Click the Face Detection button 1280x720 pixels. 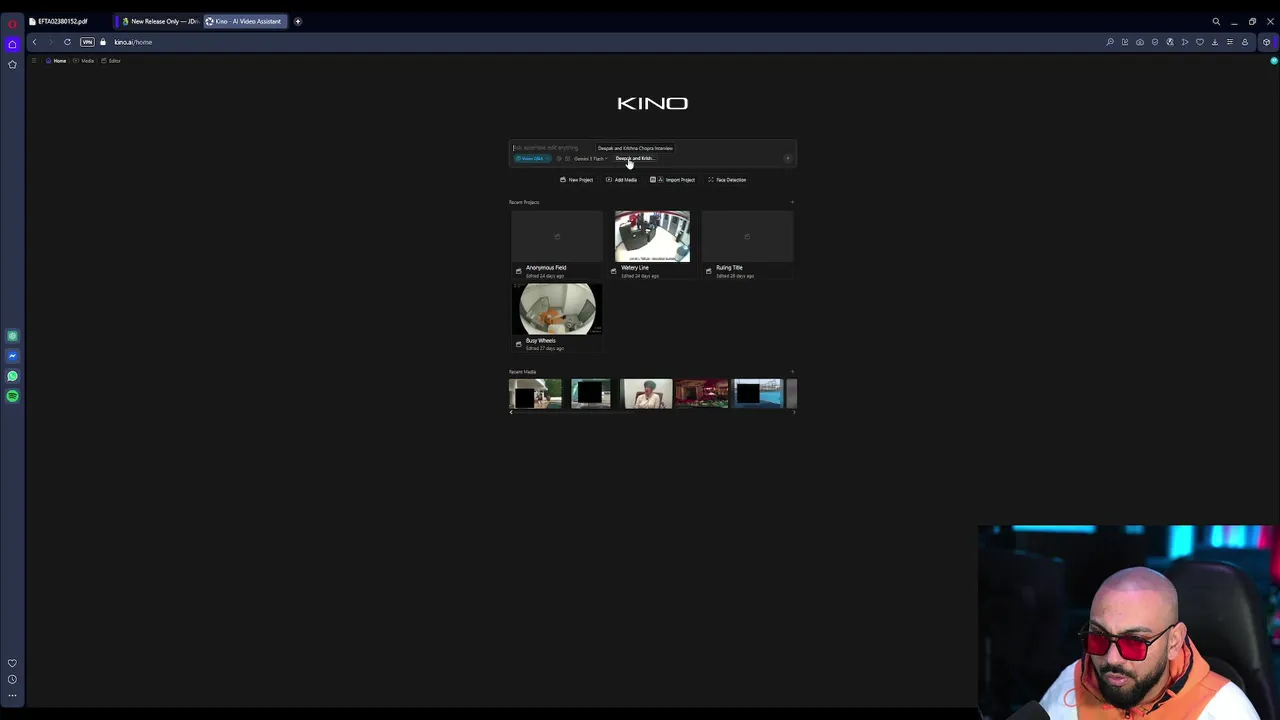click(x=727, y=180)
